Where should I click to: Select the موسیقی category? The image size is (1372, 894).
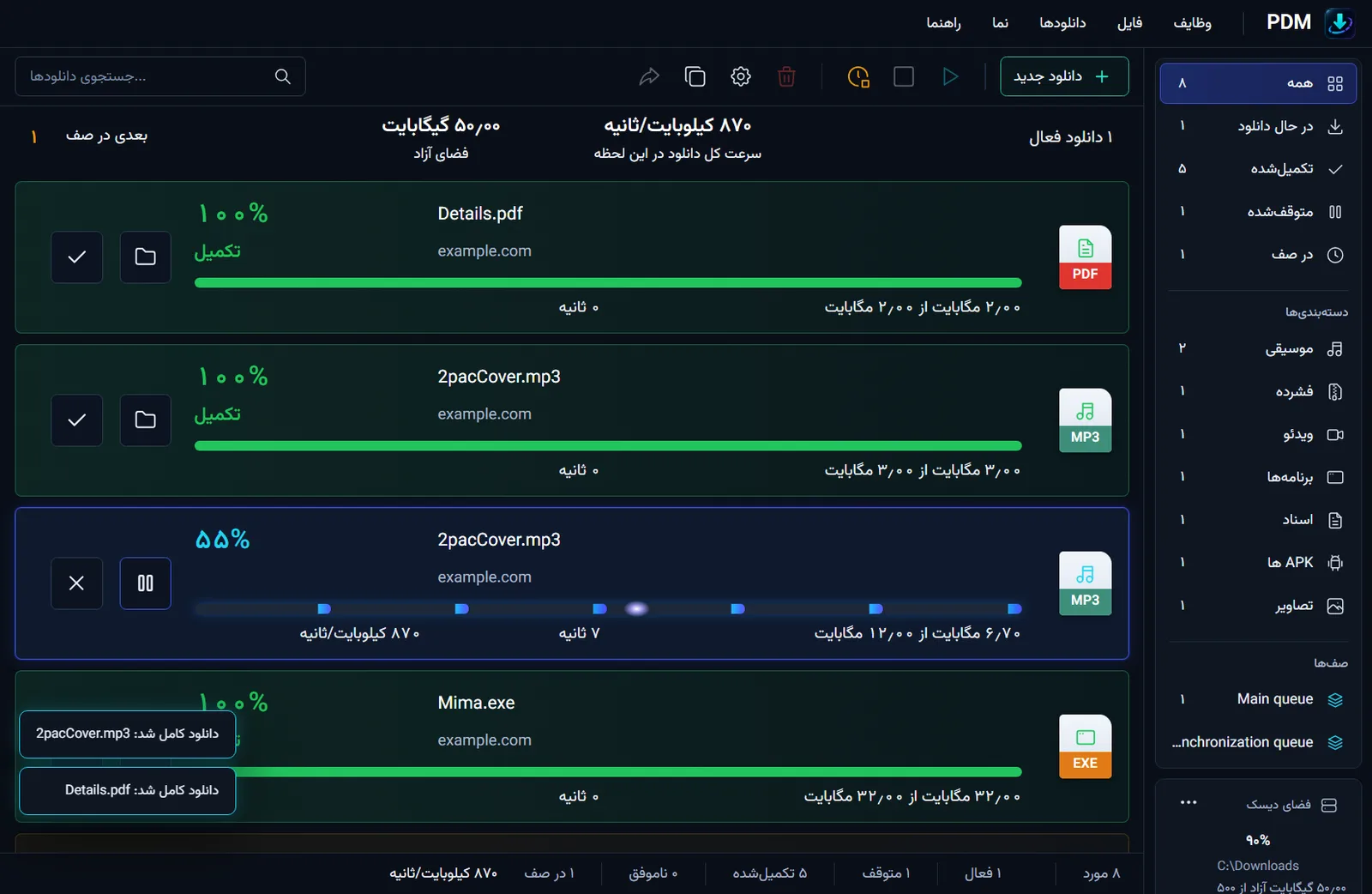(x=1258, y=348)
